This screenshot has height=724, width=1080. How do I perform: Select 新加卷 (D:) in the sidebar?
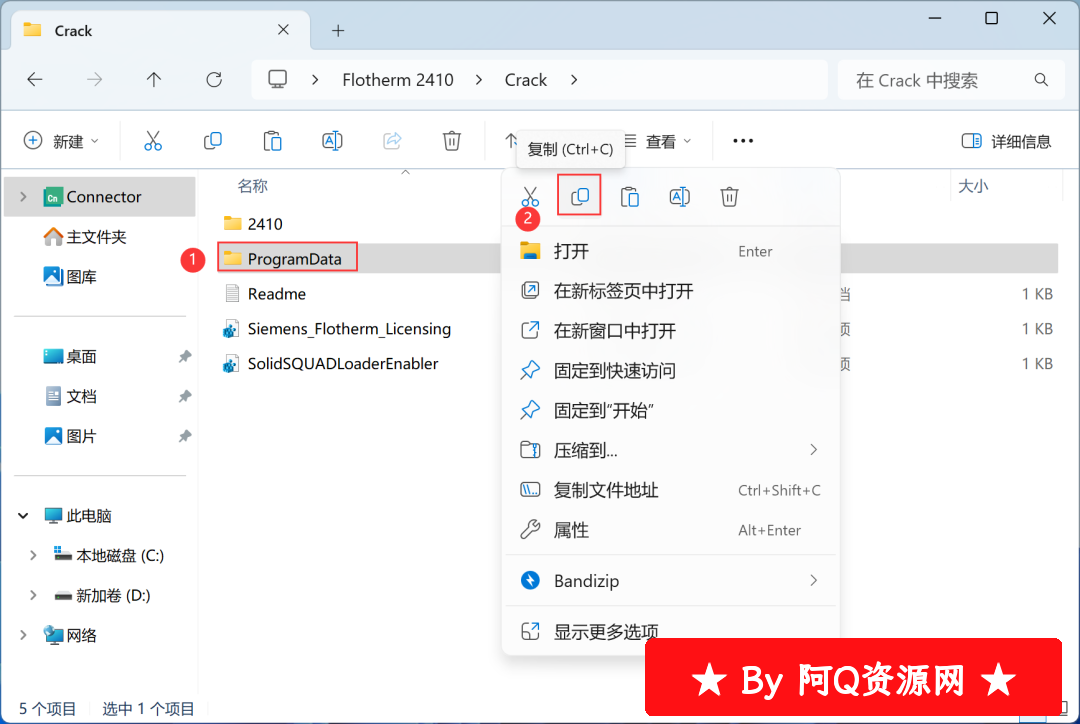tap(102, 595)
